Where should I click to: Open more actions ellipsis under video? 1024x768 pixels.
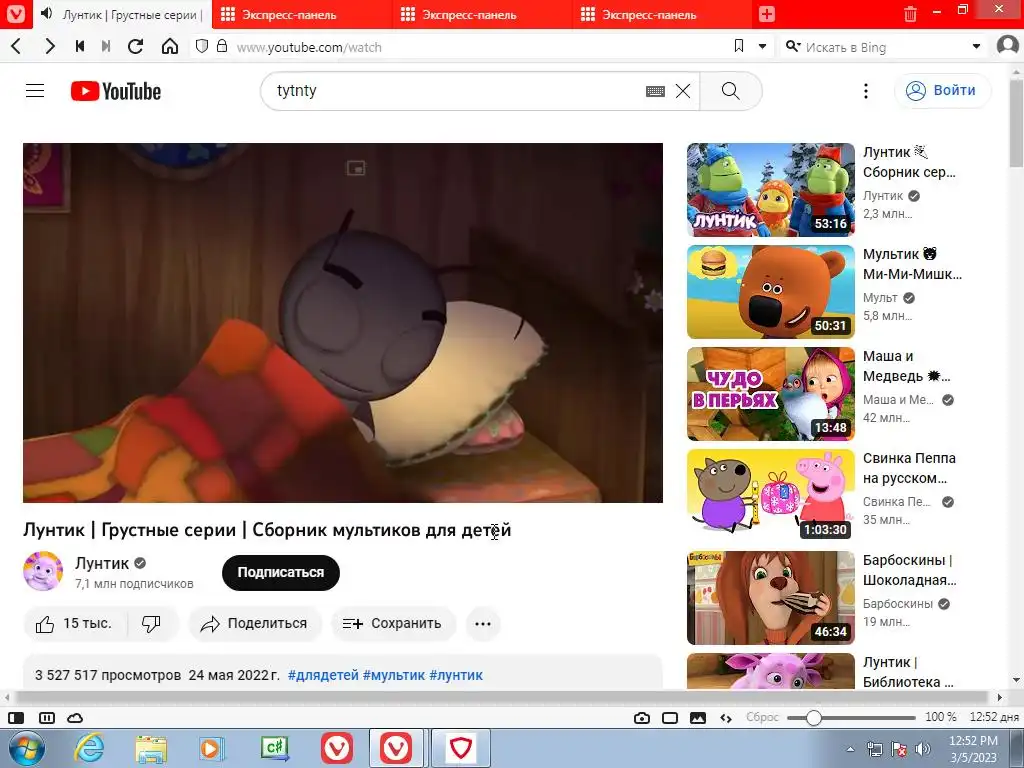[483, 624]
